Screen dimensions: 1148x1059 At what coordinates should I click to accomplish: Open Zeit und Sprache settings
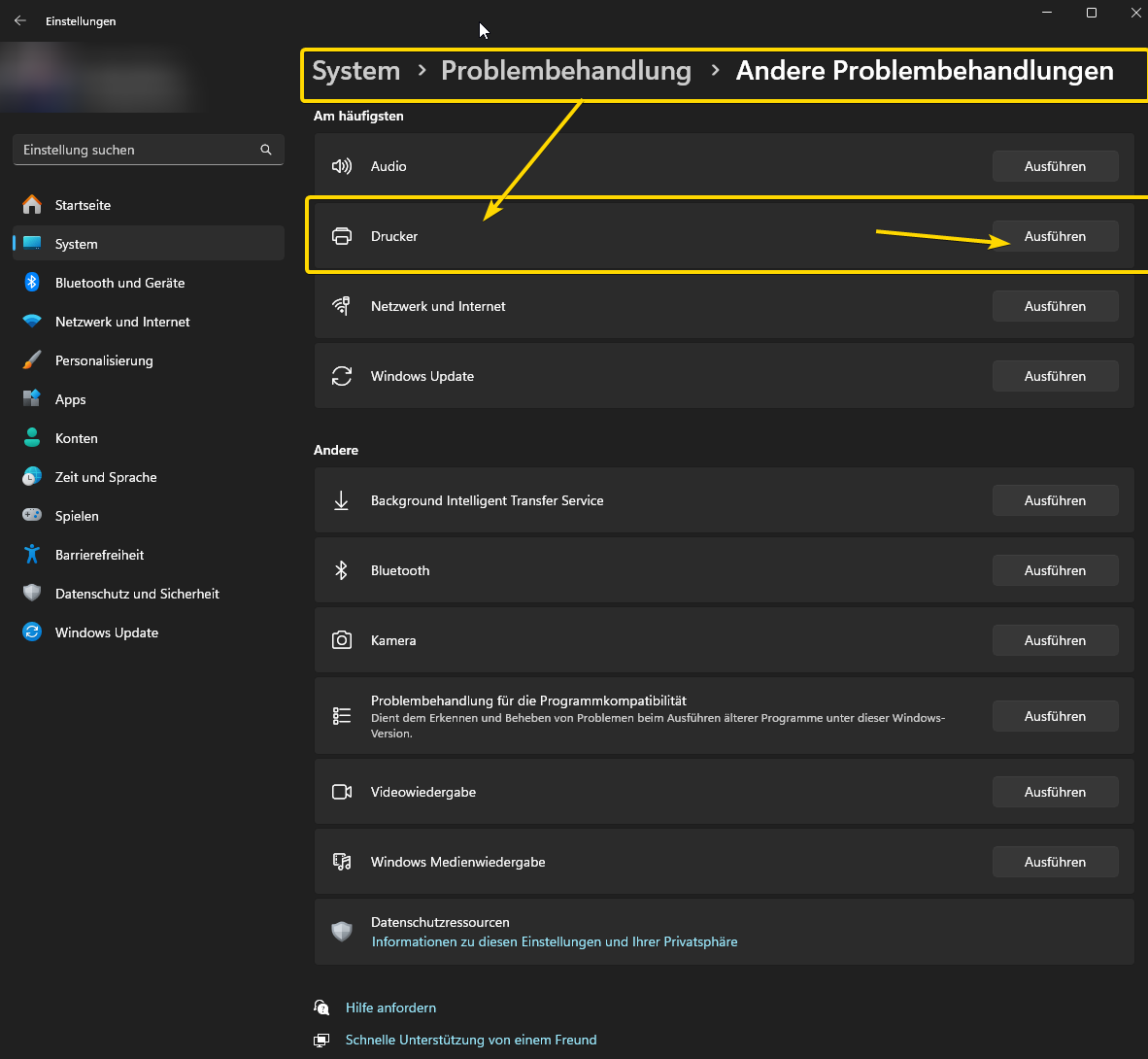(106, 477)
